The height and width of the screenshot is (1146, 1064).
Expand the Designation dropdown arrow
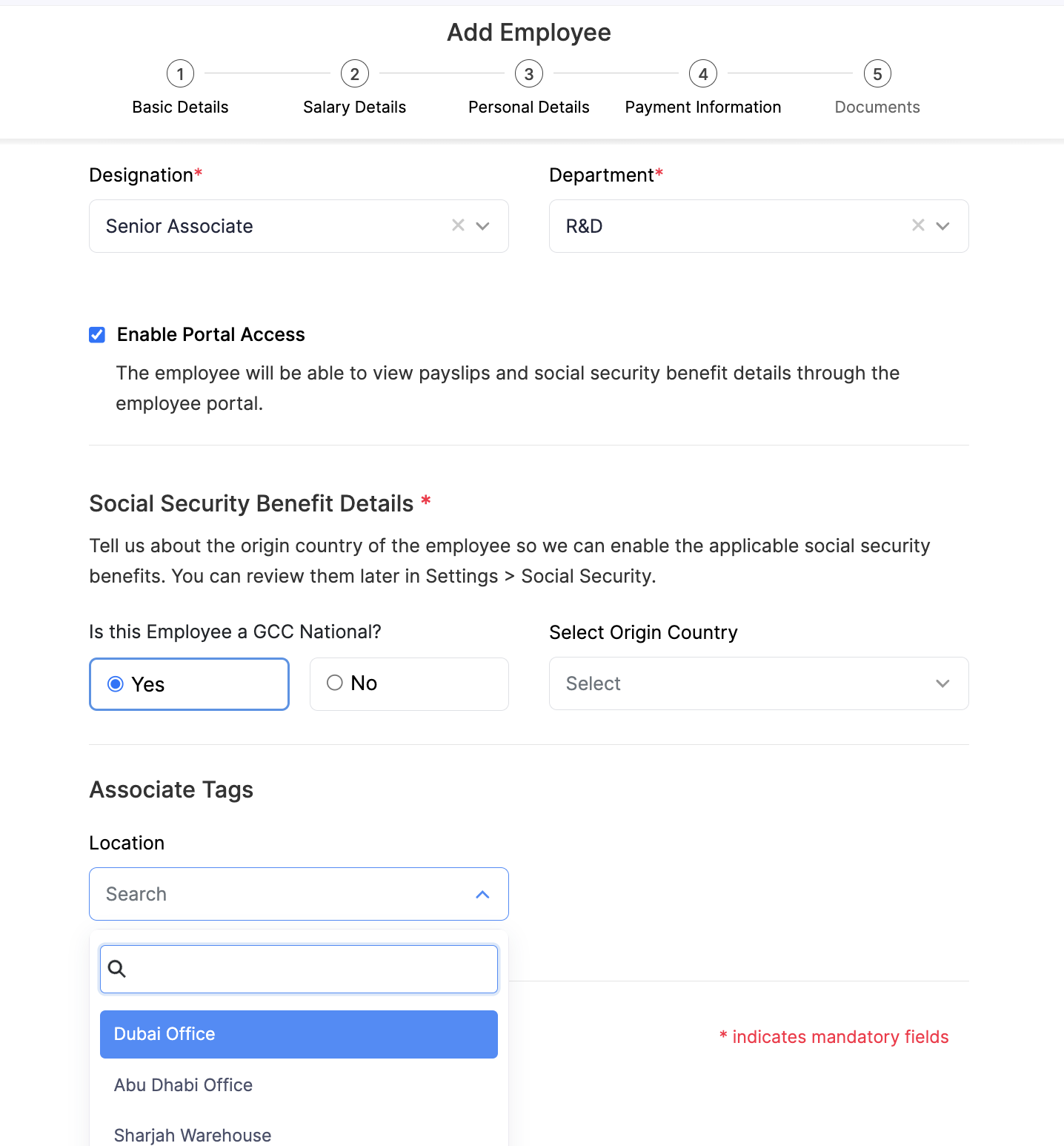coord(483,226)
